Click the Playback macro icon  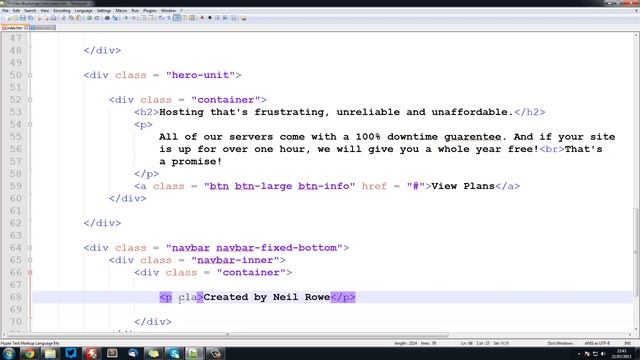click(217, 18)
